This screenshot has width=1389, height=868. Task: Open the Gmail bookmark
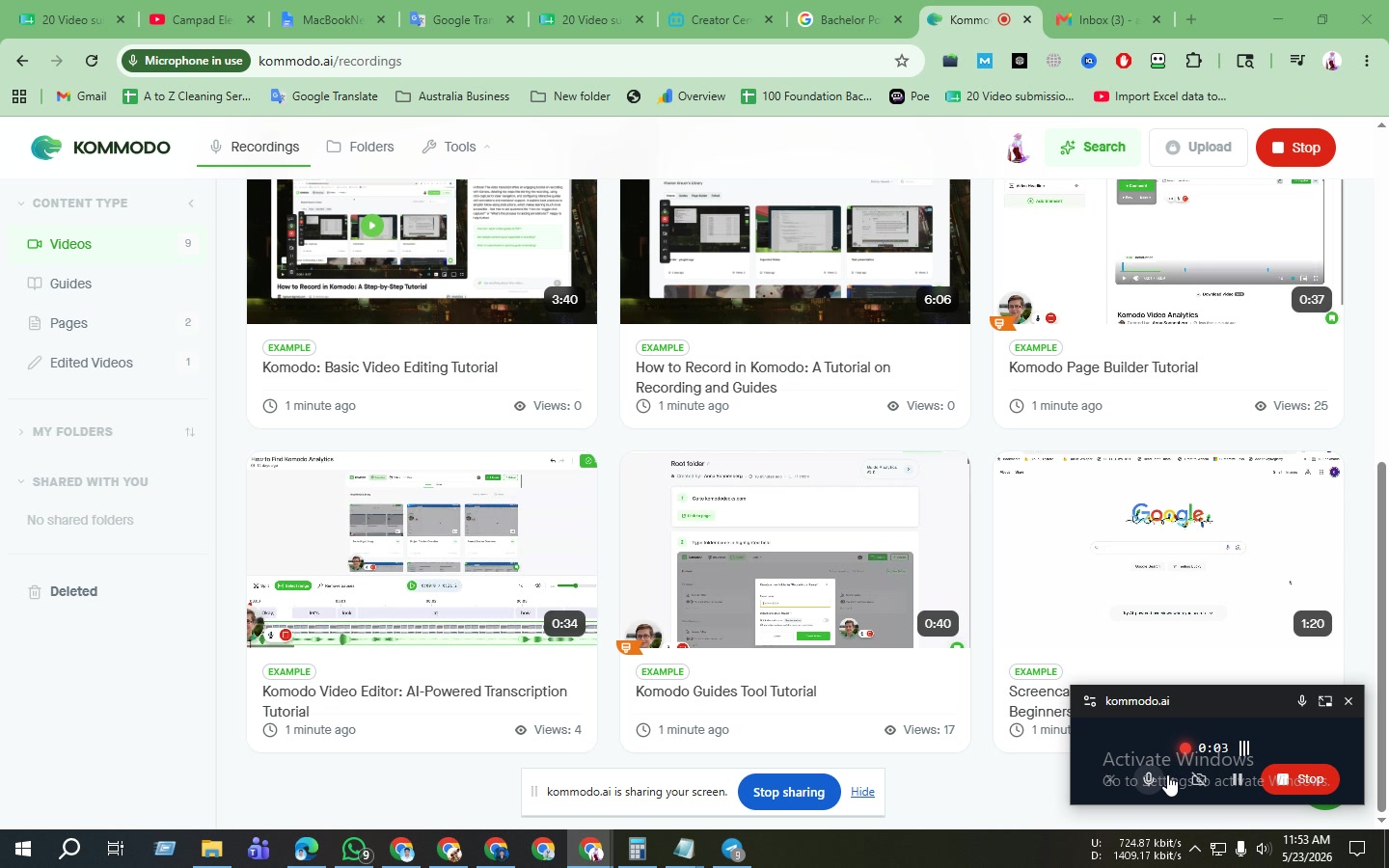81,96
